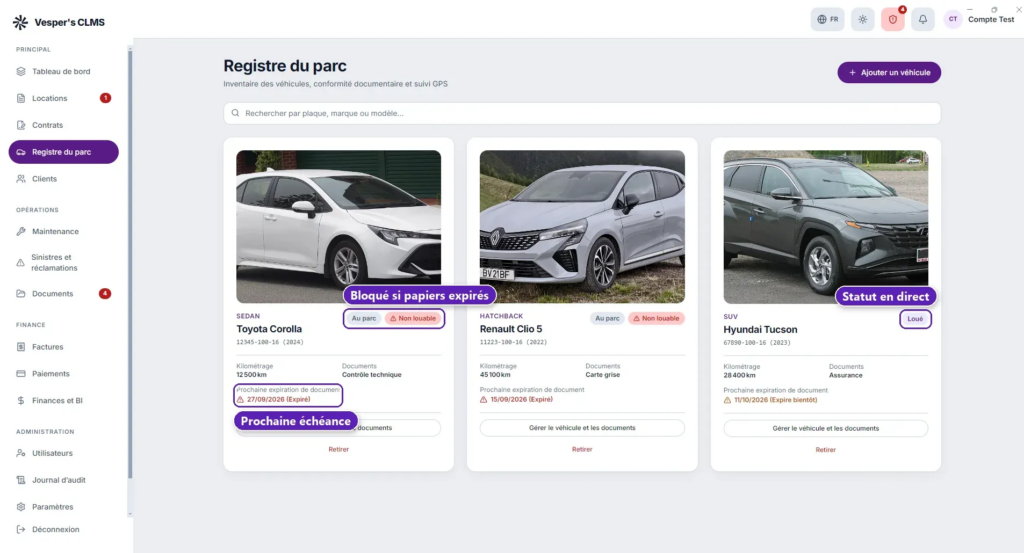Click Non louable badge on Toyota Corolla
This screenshot has height=553, width=1024.
point(413,319)
